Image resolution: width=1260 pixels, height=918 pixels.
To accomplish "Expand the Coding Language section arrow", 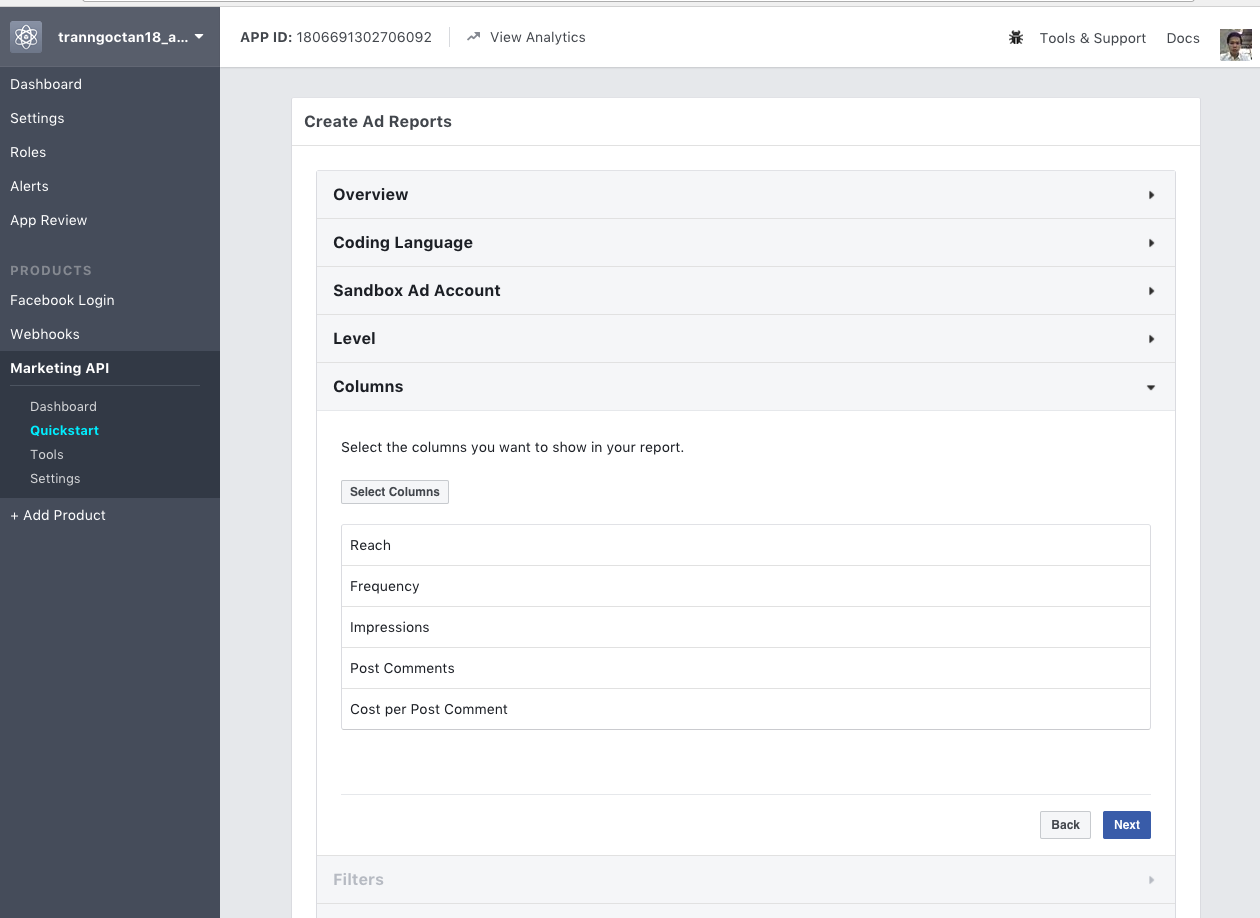I will 1151,243.
